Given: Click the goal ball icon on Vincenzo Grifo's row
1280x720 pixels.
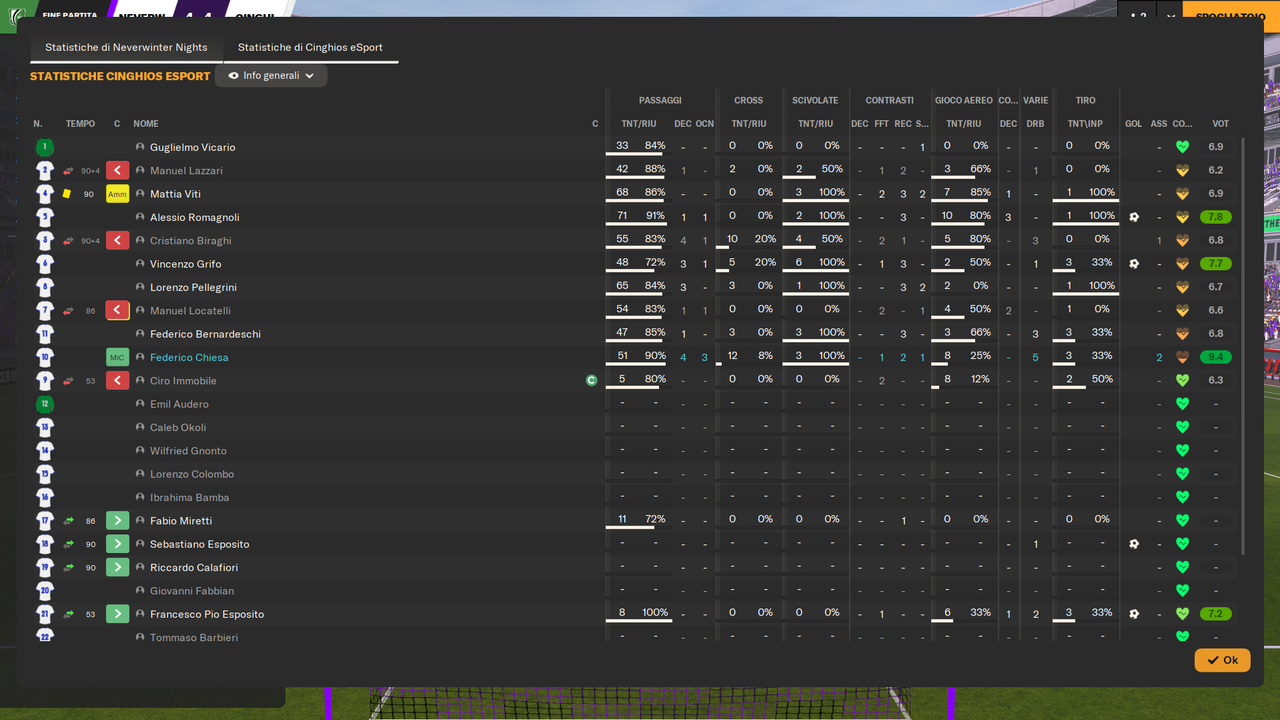Looking at the screenshot, I should tap(1133, 264).
